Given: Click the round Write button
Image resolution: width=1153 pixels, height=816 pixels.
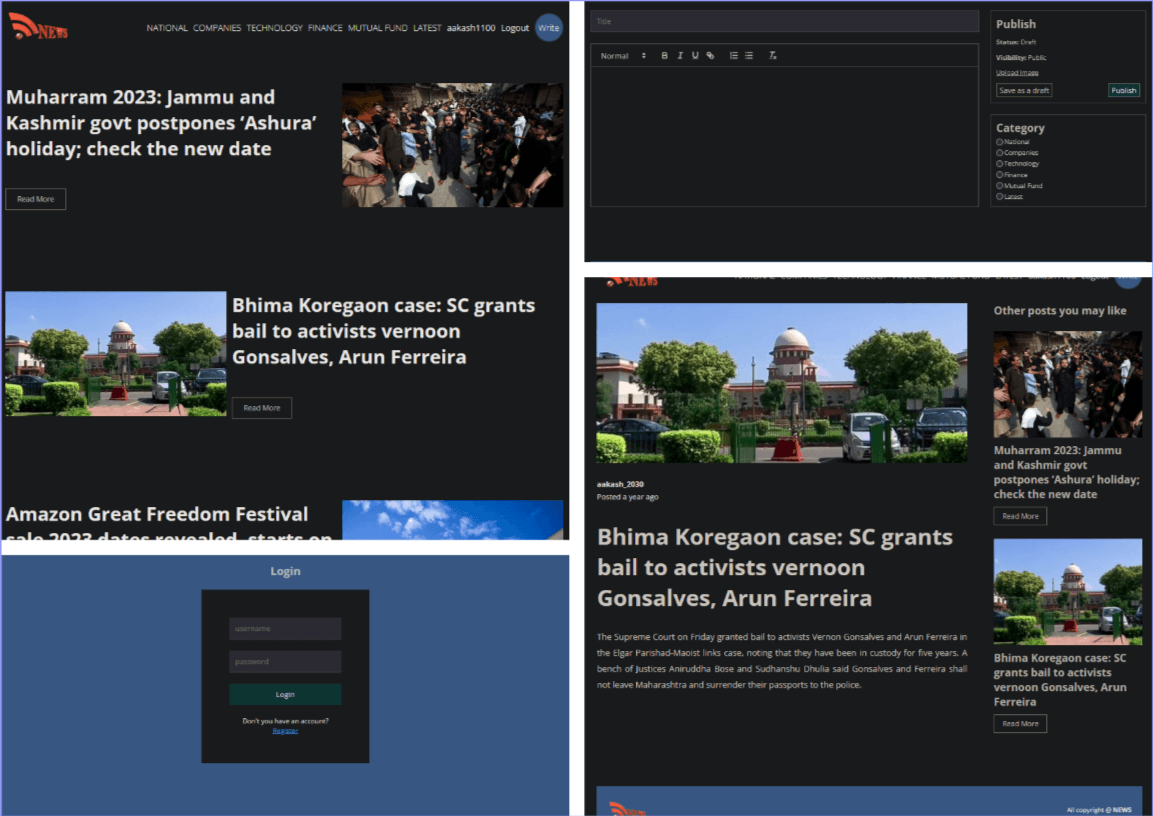Looking at the screenshot, I should pos(549,28).
